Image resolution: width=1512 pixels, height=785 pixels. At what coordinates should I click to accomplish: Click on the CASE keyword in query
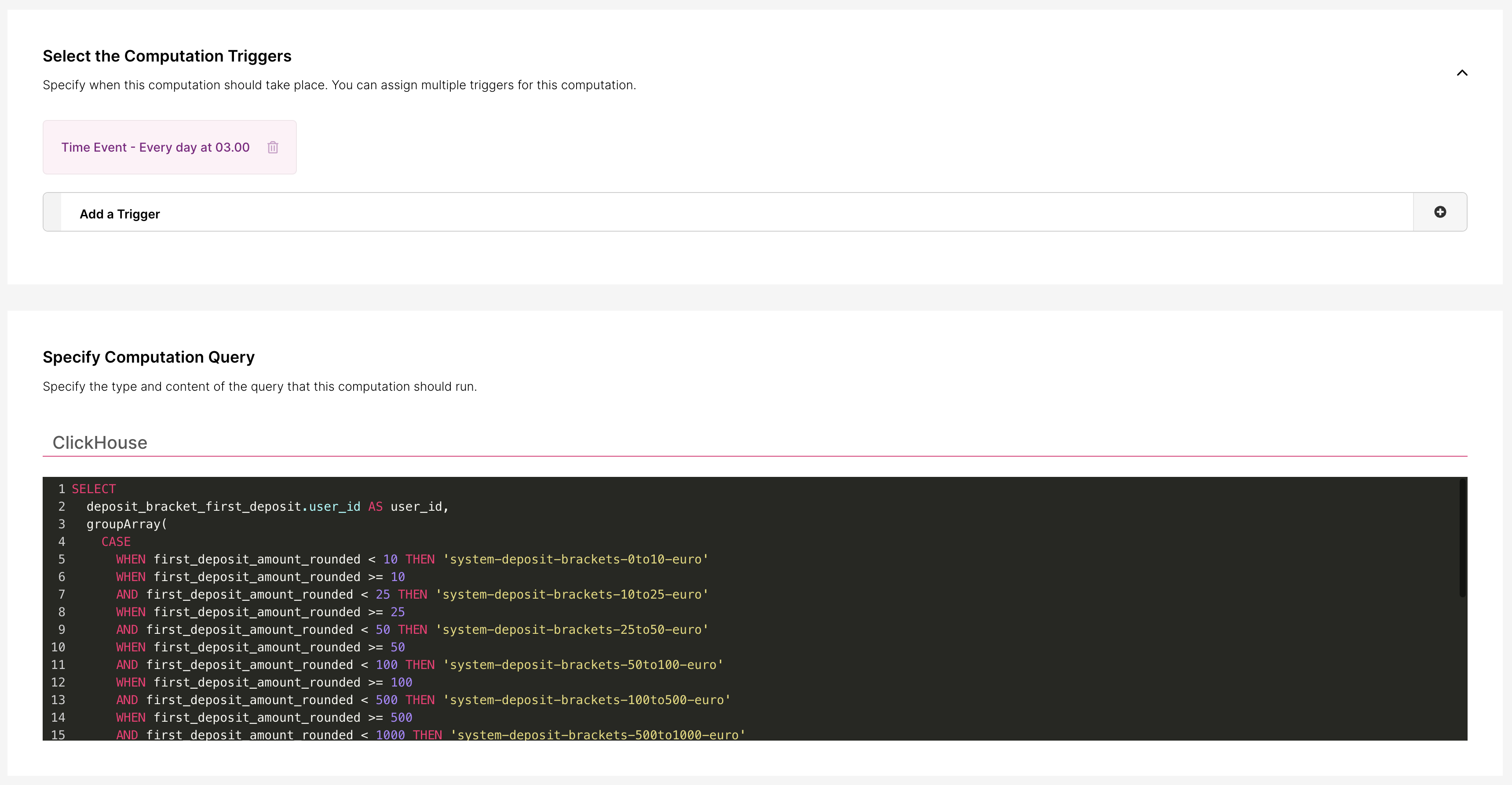pos(116,542)
